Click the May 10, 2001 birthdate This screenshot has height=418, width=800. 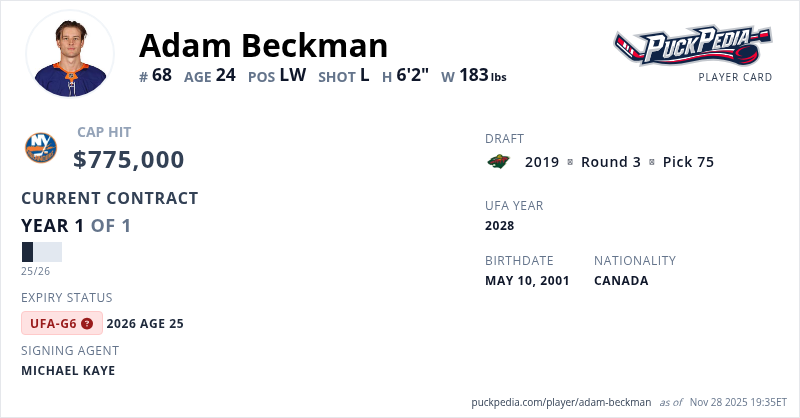(527, 280)
